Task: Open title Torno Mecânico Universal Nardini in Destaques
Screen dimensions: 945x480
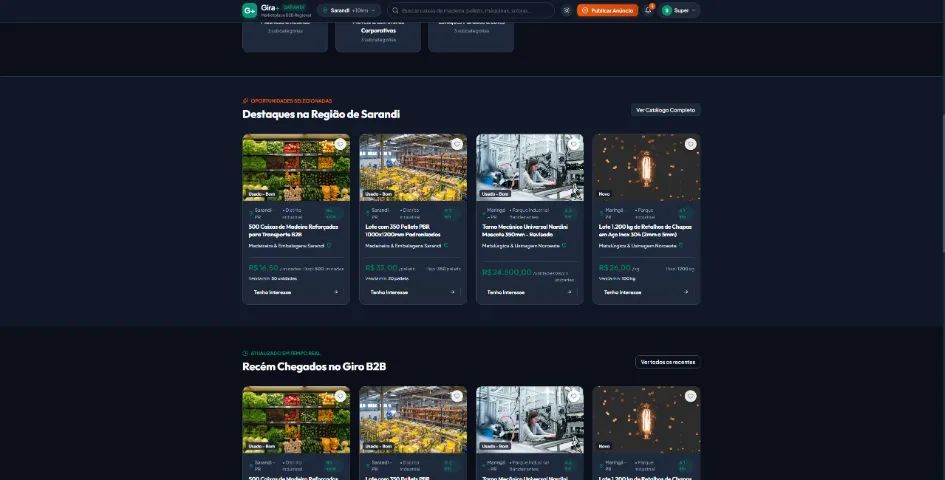Action: coord(524,230)
